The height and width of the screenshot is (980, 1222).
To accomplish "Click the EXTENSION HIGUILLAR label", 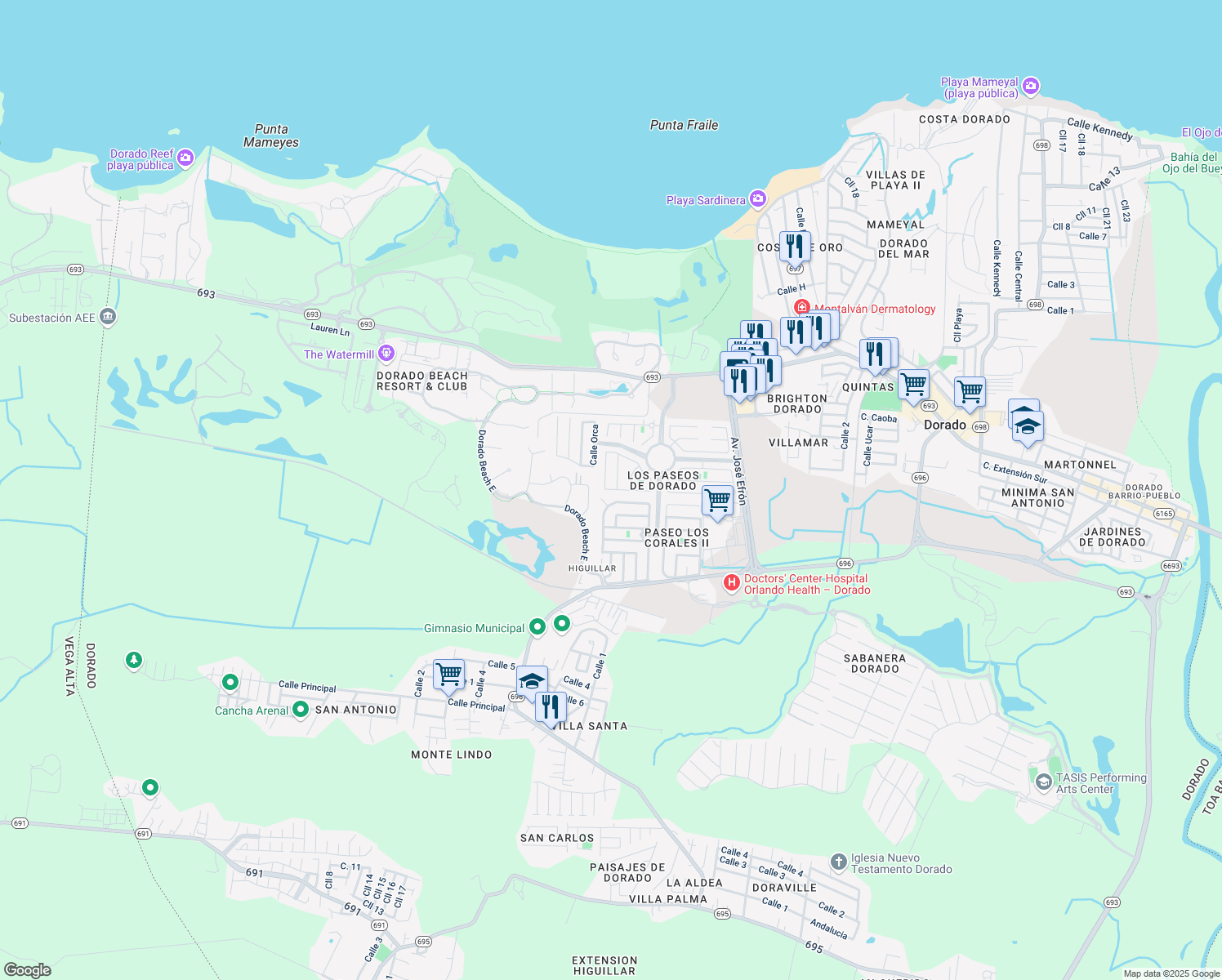I will click(604, 966).
